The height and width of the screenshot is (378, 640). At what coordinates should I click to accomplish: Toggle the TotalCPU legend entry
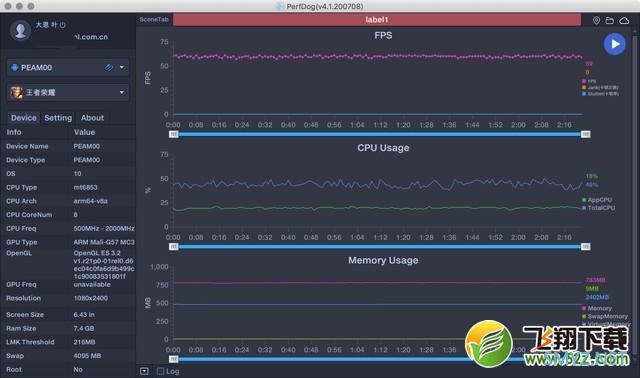tap(598, 208)
